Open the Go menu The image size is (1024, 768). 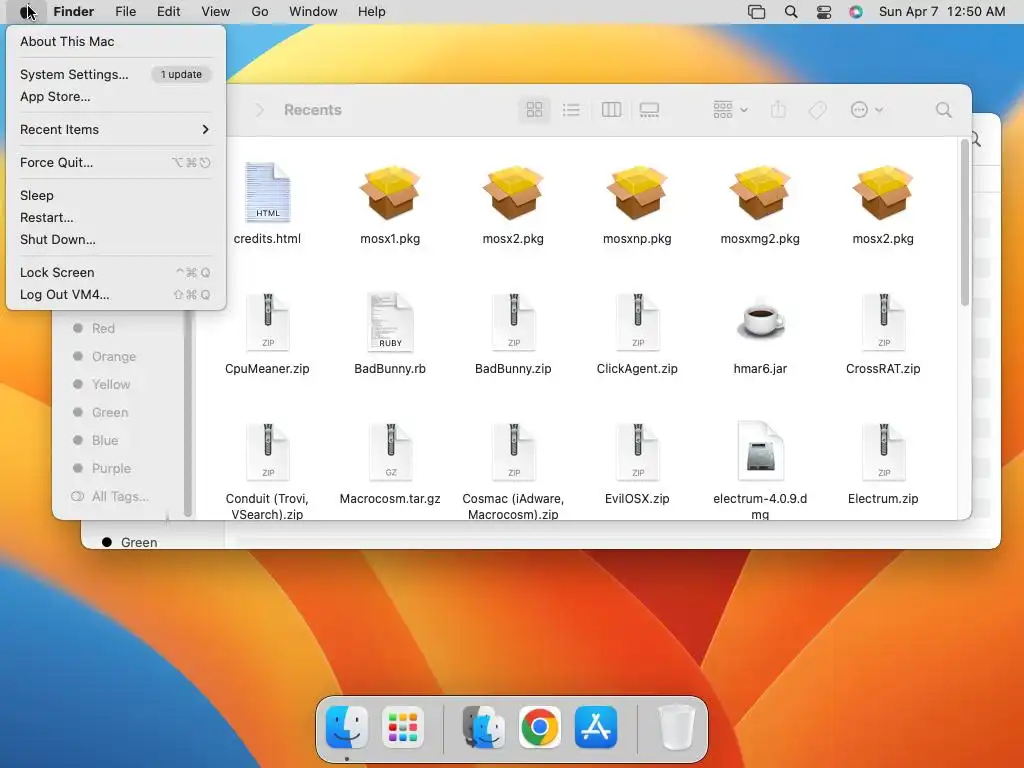260,12
